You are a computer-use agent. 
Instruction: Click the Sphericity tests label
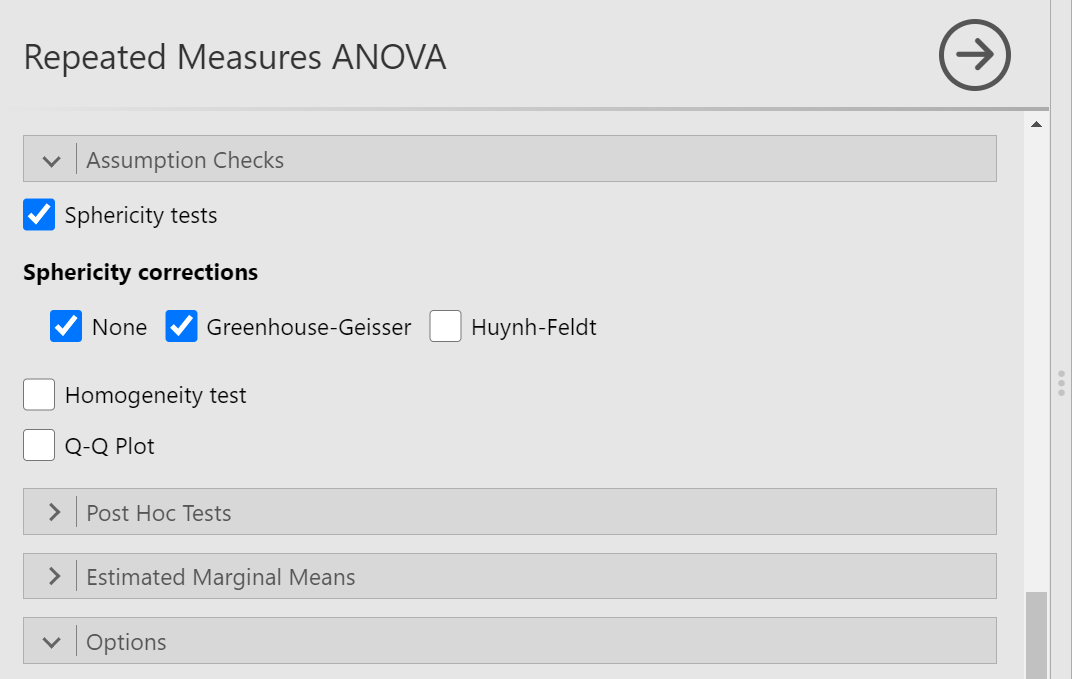point(141,215)
